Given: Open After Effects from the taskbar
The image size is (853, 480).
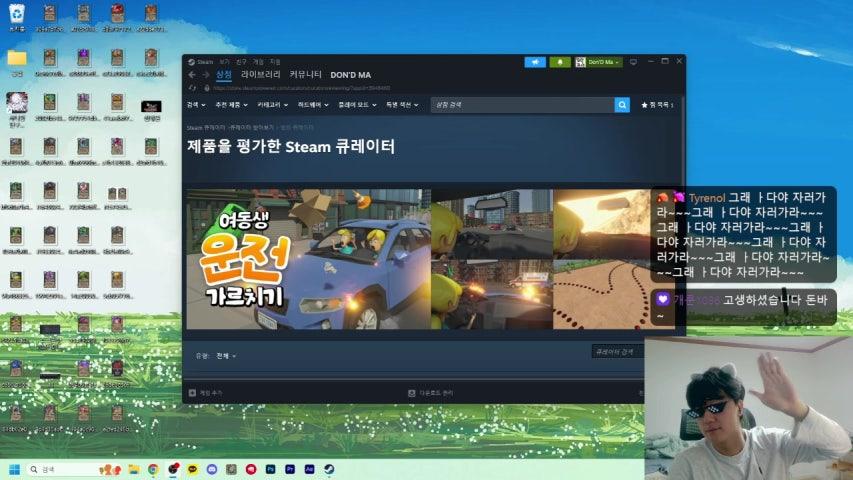Looking at the screenshot, I should (310, 469).
